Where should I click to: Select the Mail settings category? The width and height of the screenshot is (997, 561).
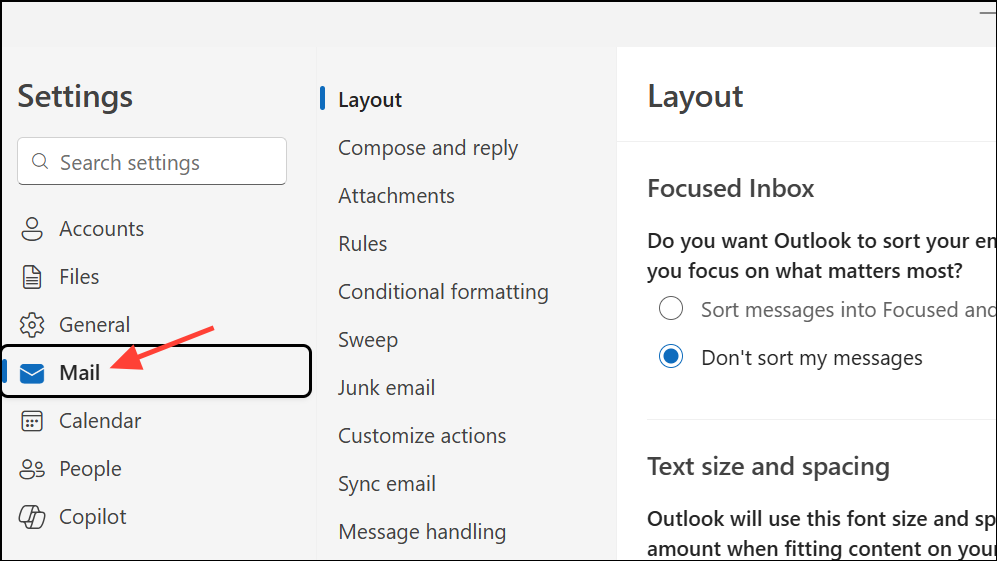156,372
